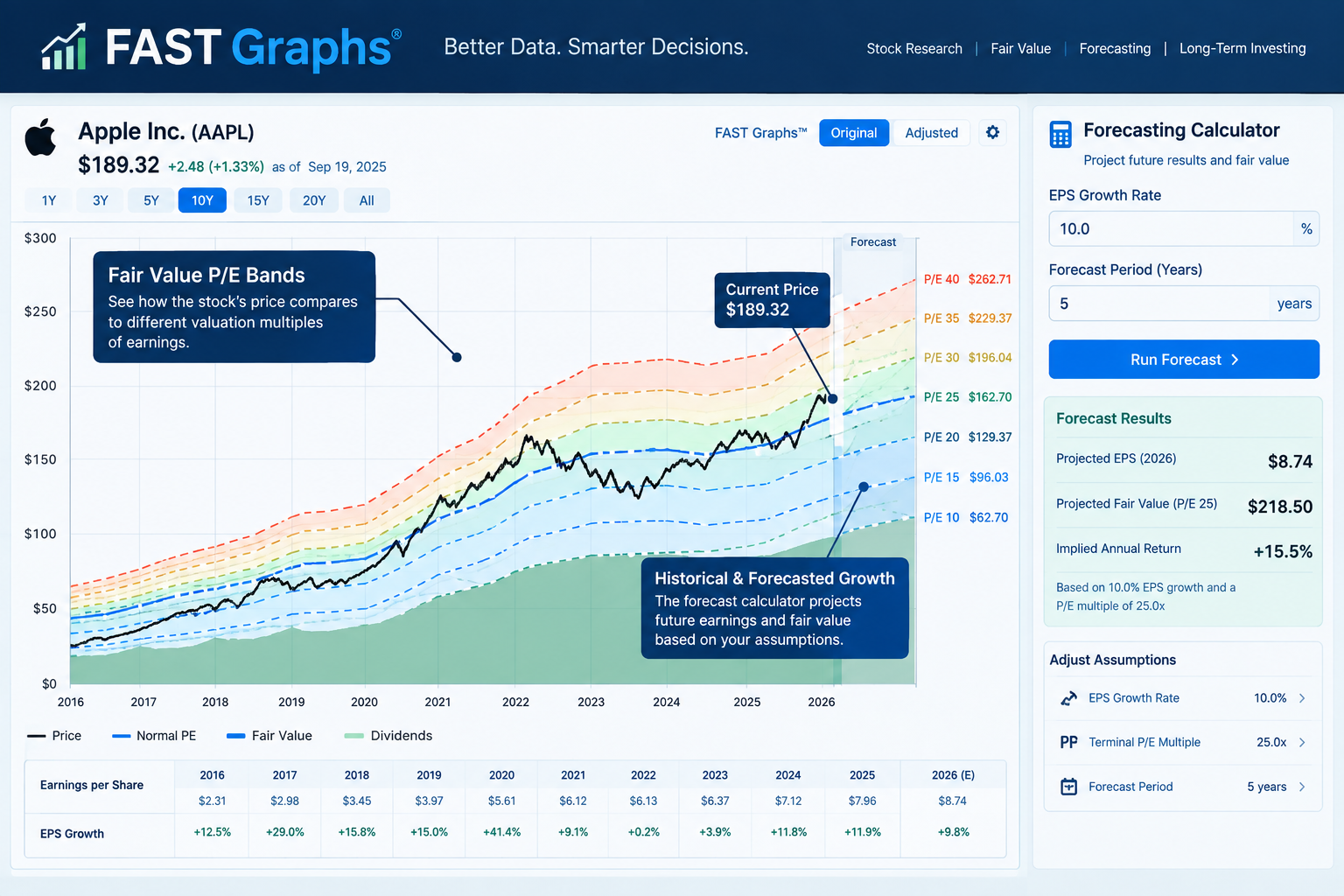The height and width of the screenshot is (896, 1344).
Task: Switch chart to Original mode
Action: [854, 133]
